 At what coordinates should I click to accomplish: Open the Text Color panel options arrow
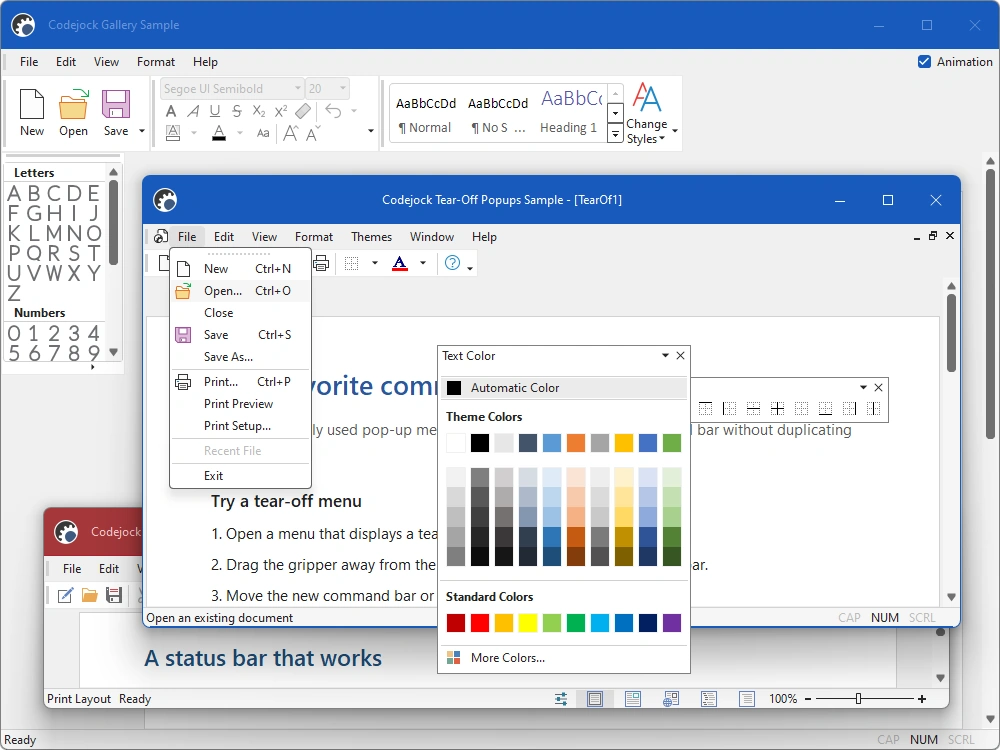point(665,355)
